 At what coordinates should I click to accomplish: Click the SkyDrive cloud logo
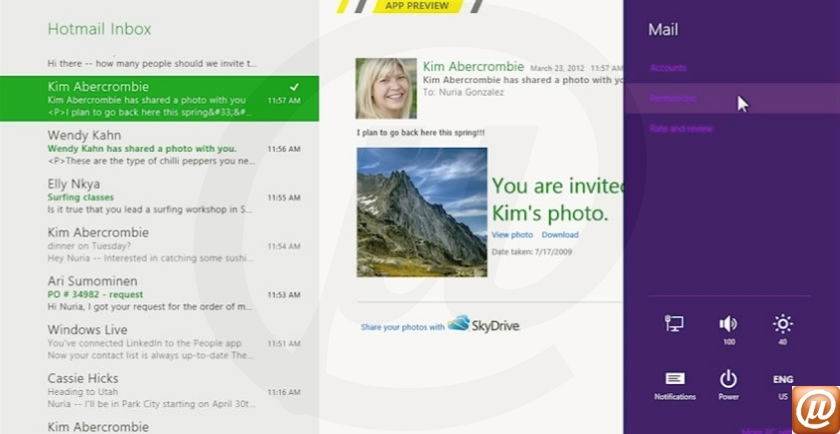pos(459,323)
